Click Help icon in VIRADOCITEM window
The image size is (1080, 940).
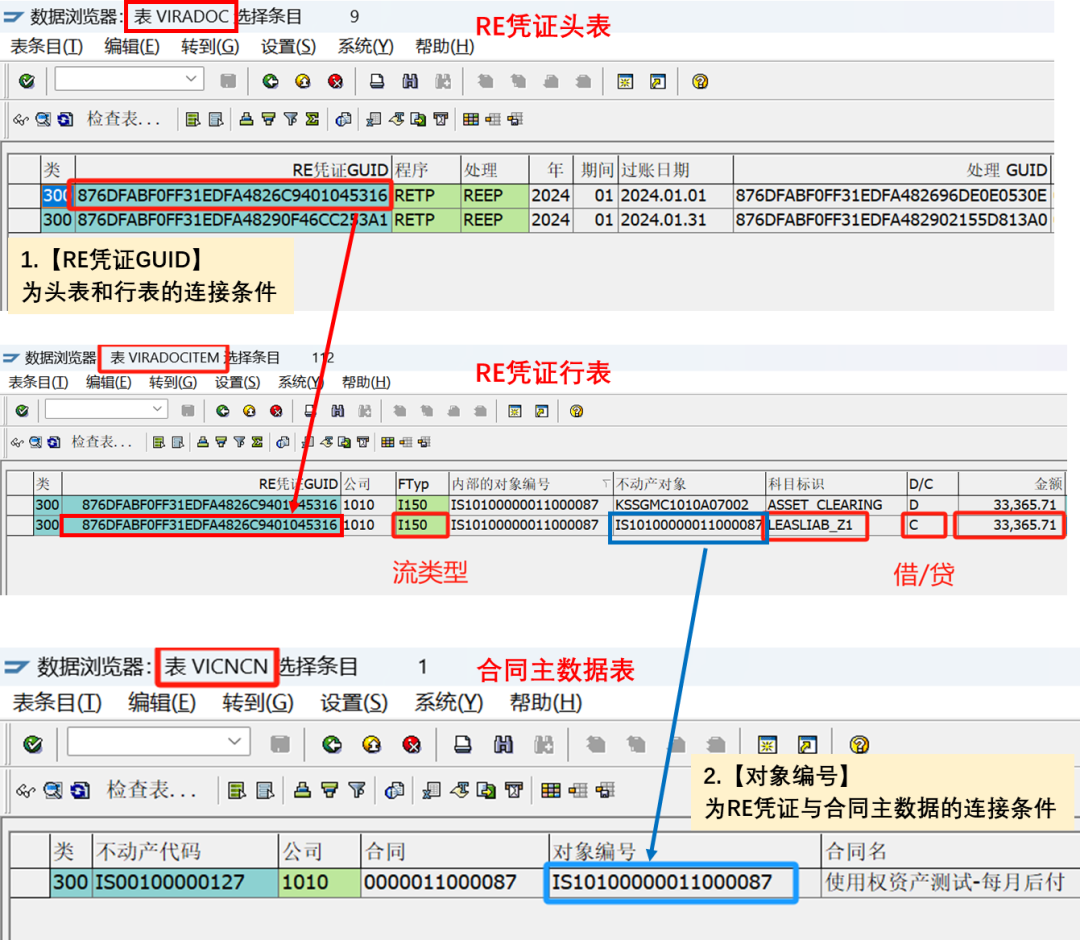[x=577, y=411]
